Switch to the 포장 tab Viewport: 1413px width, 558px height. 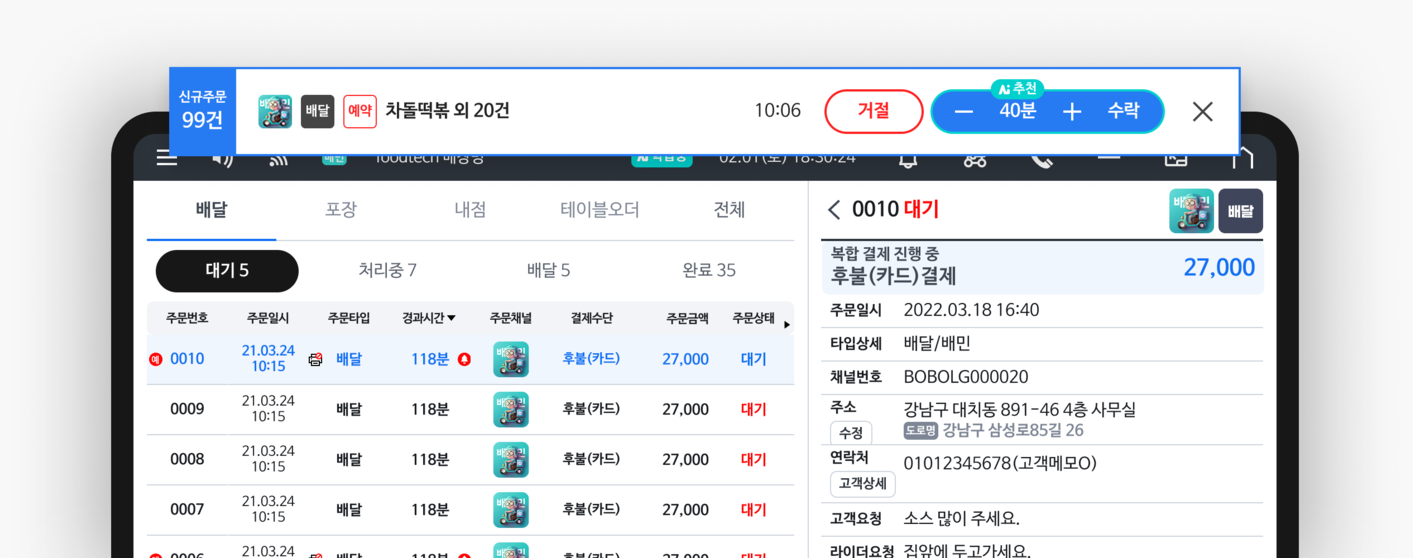coord(341,210)
